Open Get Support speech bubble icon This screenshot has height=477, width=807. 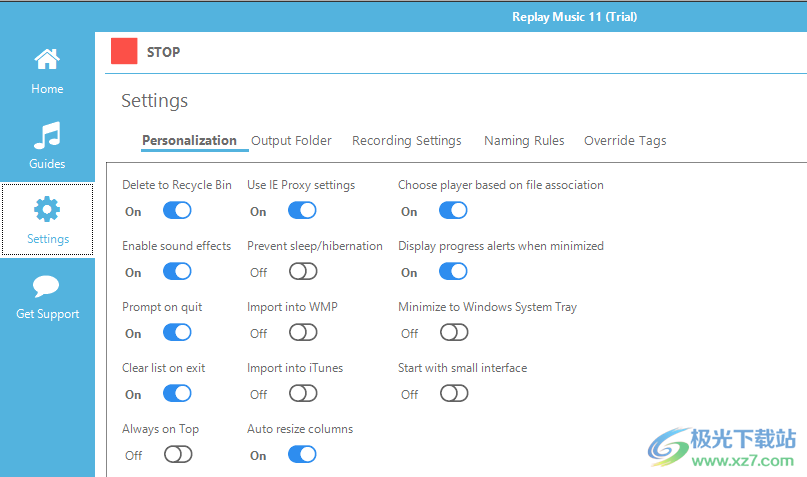point(47,286)
